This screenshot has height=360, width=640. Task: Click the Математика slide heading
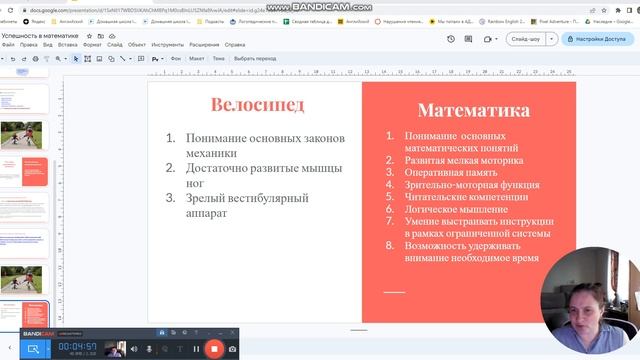click(474, 110)
